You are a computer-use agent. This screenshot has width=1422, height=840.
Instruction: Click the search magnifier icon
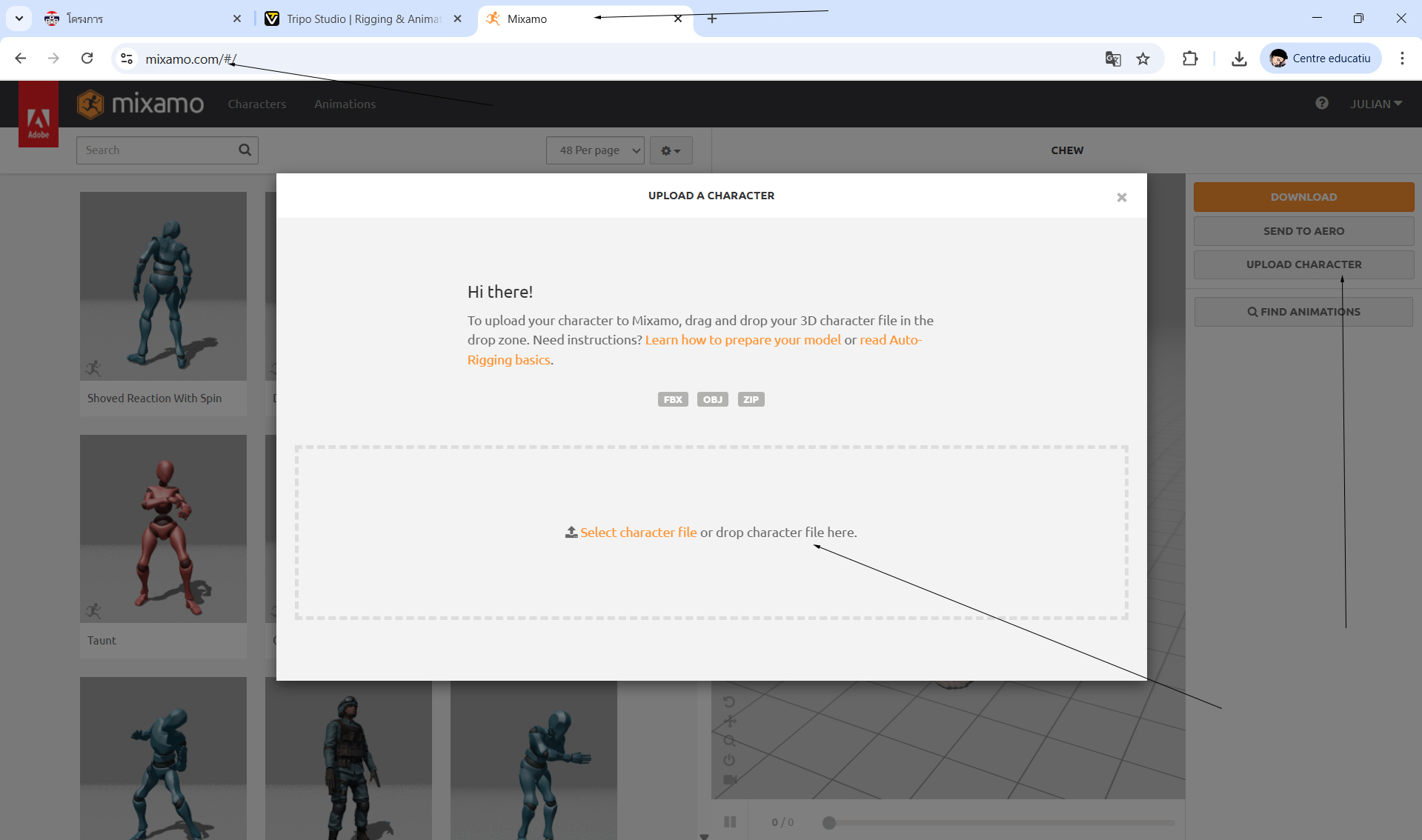(x=245, y=150)
